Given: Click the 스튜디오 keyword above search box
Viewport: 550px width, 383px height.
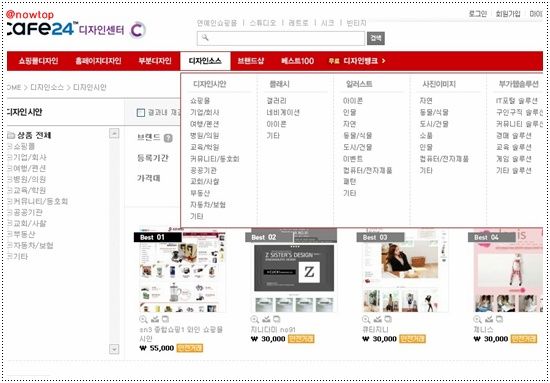Looking at the screenshot, I should point(263,23).
